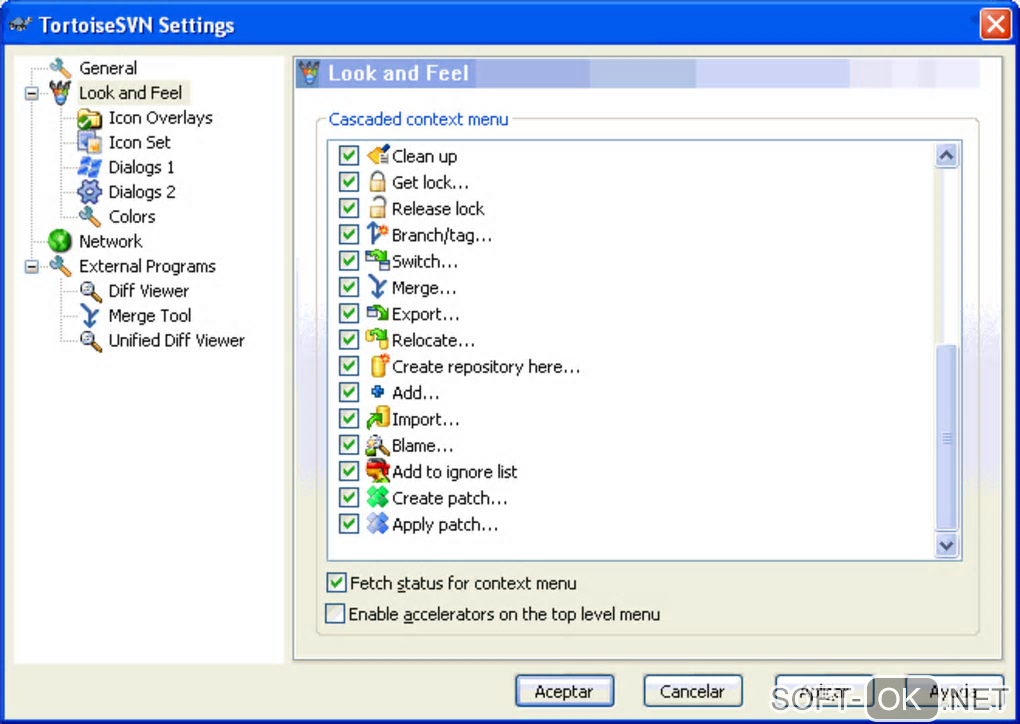Screen dimensions: 1020x724
Task: Click the External Programs wrench icon
Action: (x=60, y=265)
